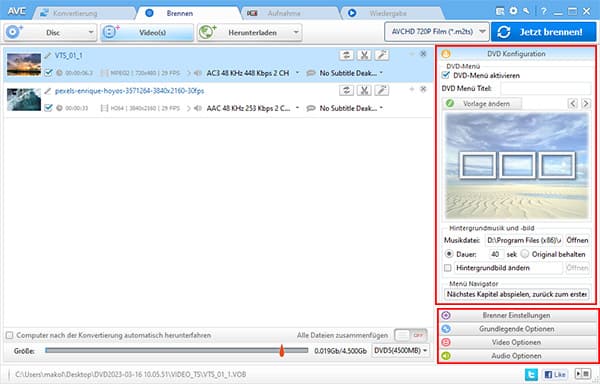Open the Wiedergabe tab
Screen dimensions: 600x384
tap(388, 13)
